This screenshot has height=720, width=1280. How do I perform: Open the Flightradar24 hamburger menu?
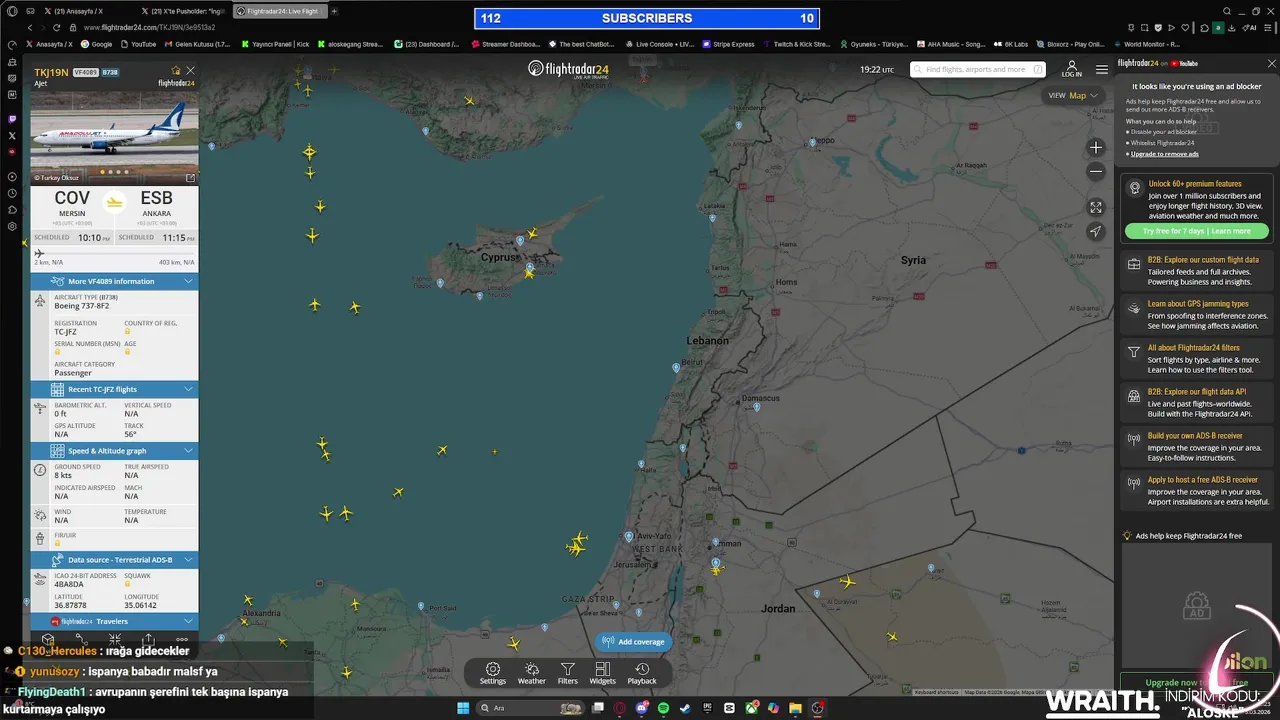tap(1101, 70)
